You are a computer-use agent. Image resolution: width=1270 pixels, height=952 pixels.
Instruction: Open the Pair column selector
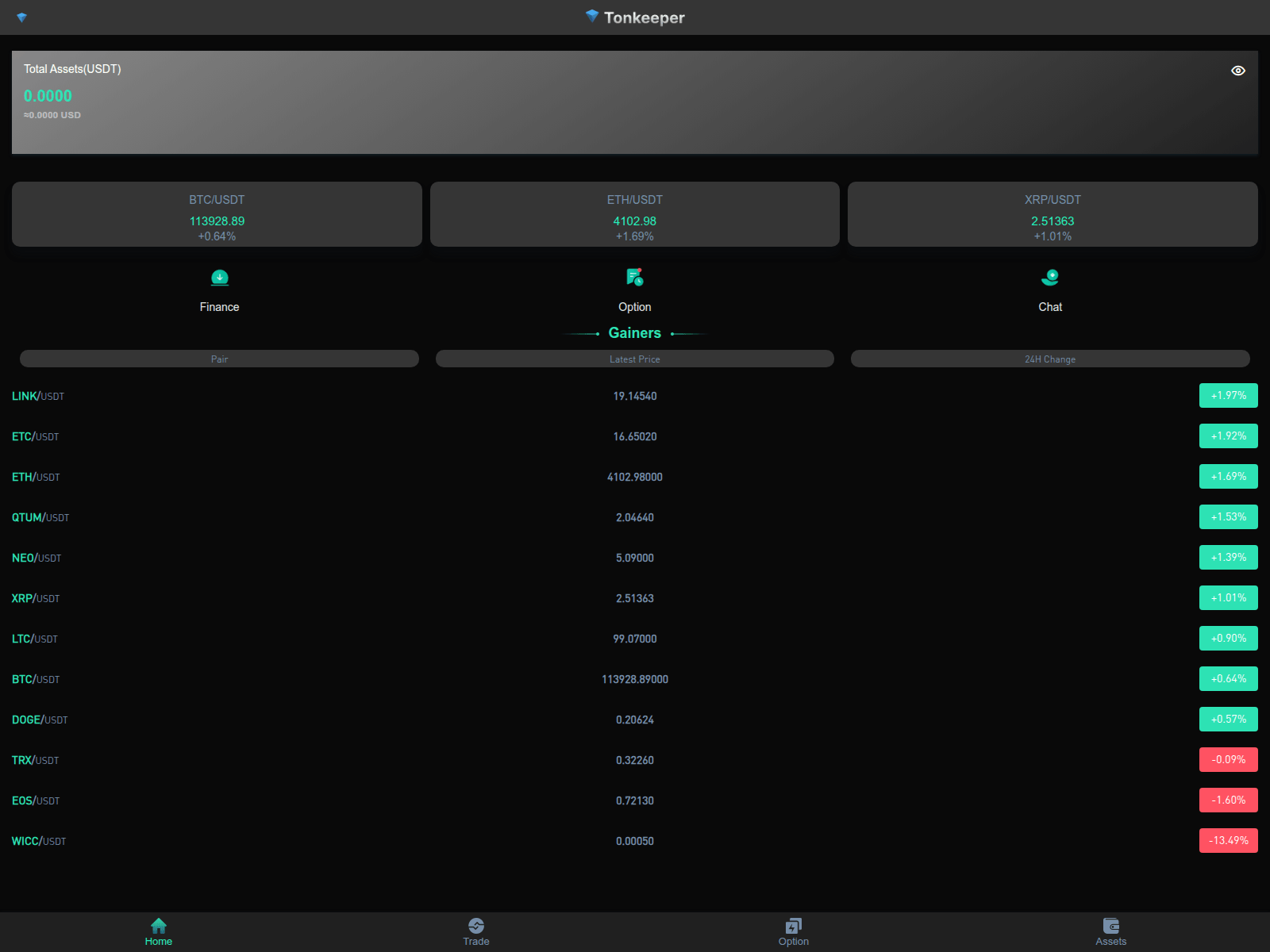pos(219,359)
